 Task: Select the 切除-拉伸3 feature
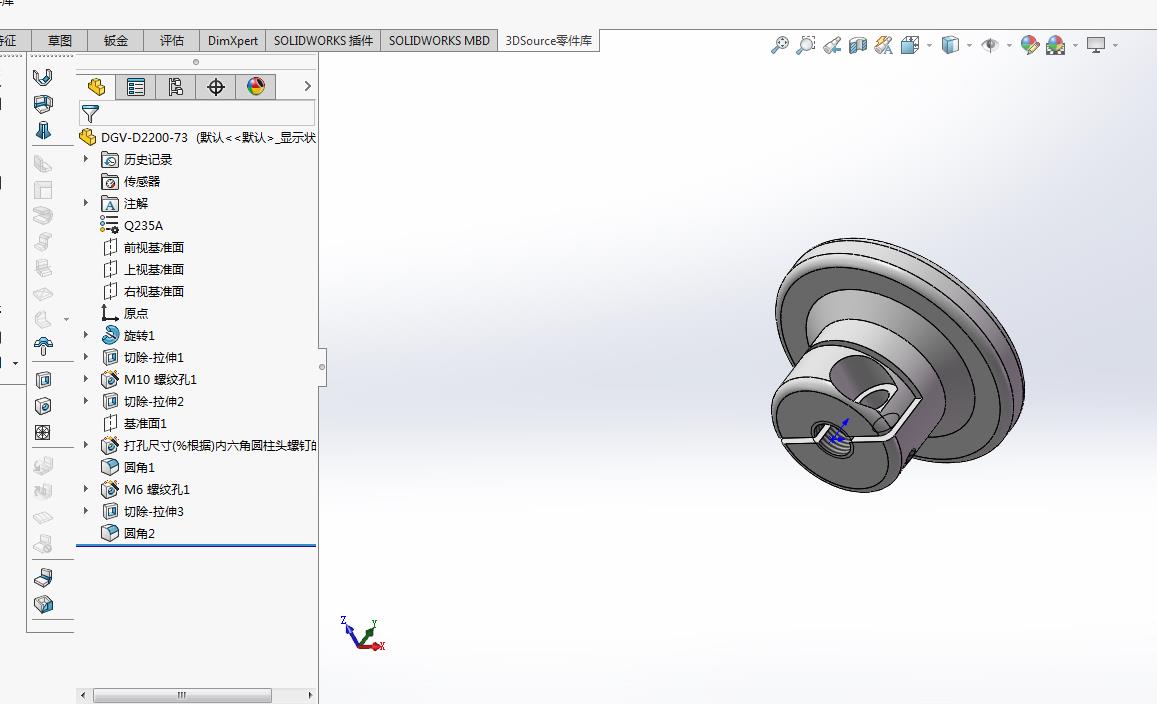(x=143, y=511)
